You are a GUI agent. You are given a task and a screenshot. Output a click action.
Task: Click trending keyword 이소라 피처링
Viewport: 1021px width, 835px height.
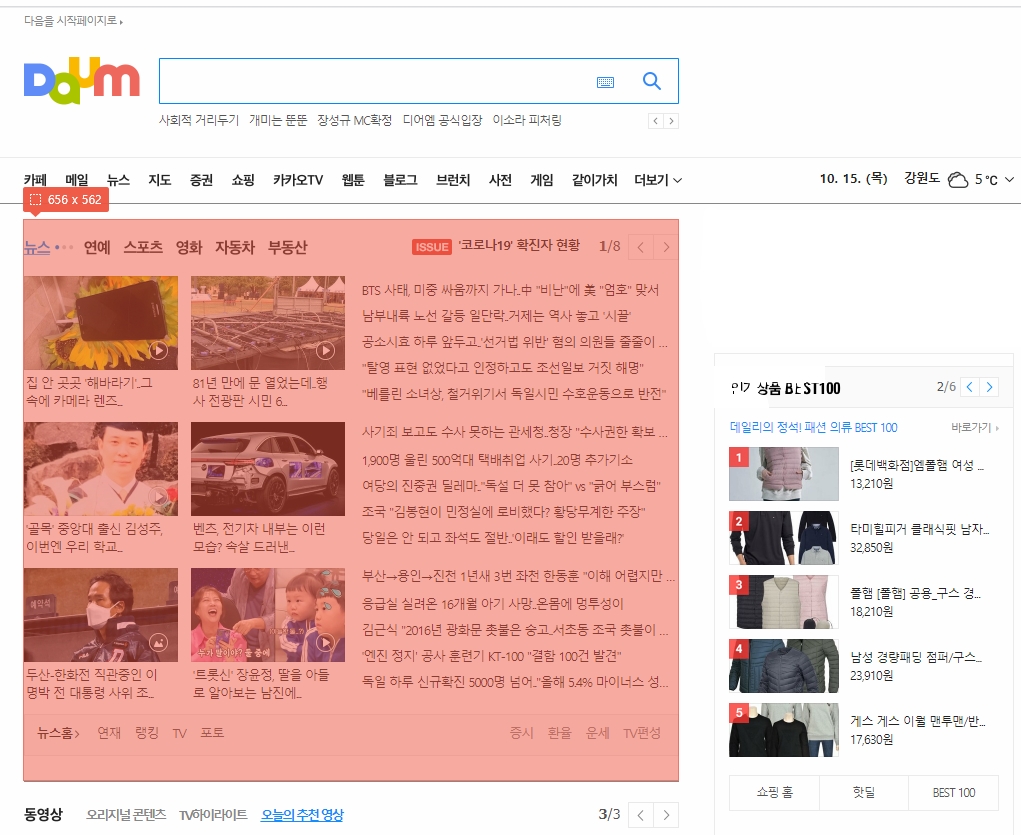527,120
